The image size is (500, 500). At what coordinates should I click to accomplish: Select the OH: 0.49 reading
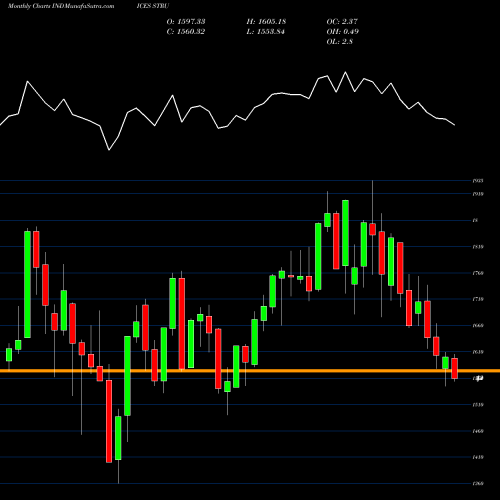pos(343,32)
